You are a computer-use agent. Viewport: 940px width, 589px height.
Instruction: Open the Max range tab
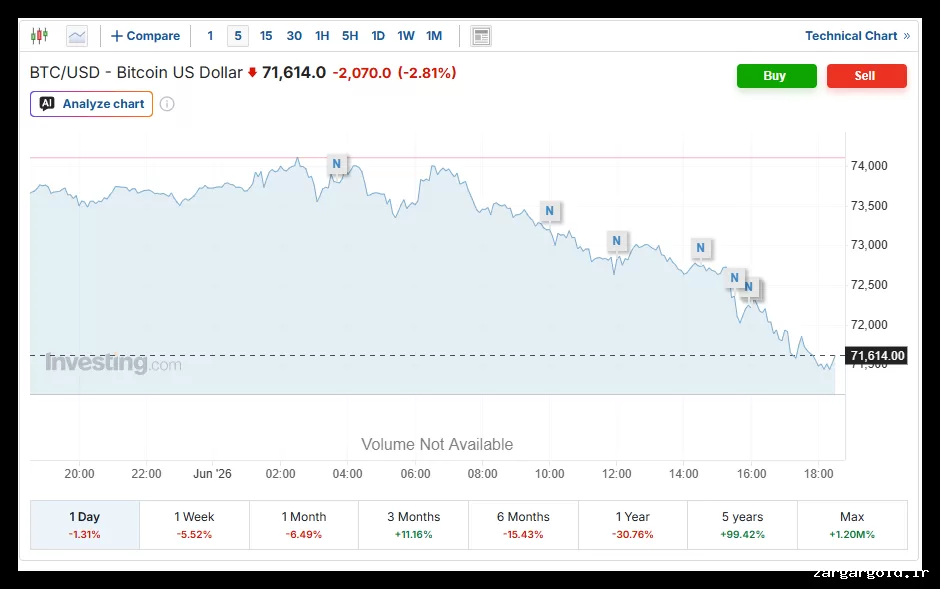[852, 525]
